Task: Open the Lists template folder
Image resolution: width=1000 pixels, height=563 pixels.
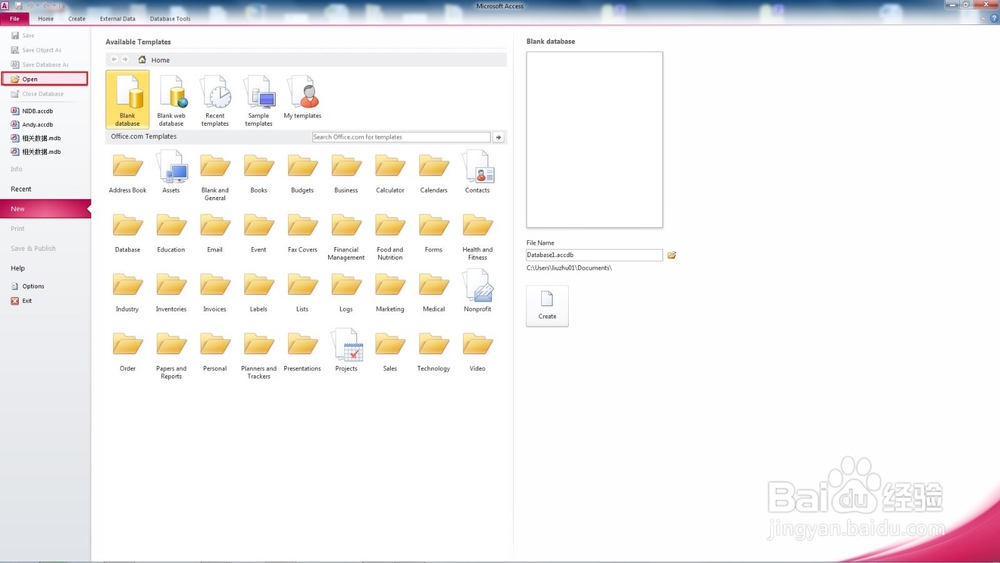Action: point(302,291)
